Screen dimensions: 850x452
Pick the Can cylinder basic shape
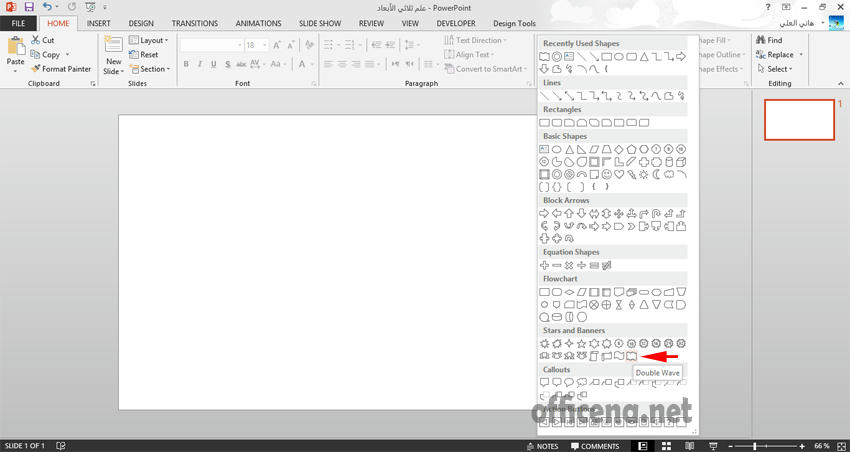coord(669,162)
